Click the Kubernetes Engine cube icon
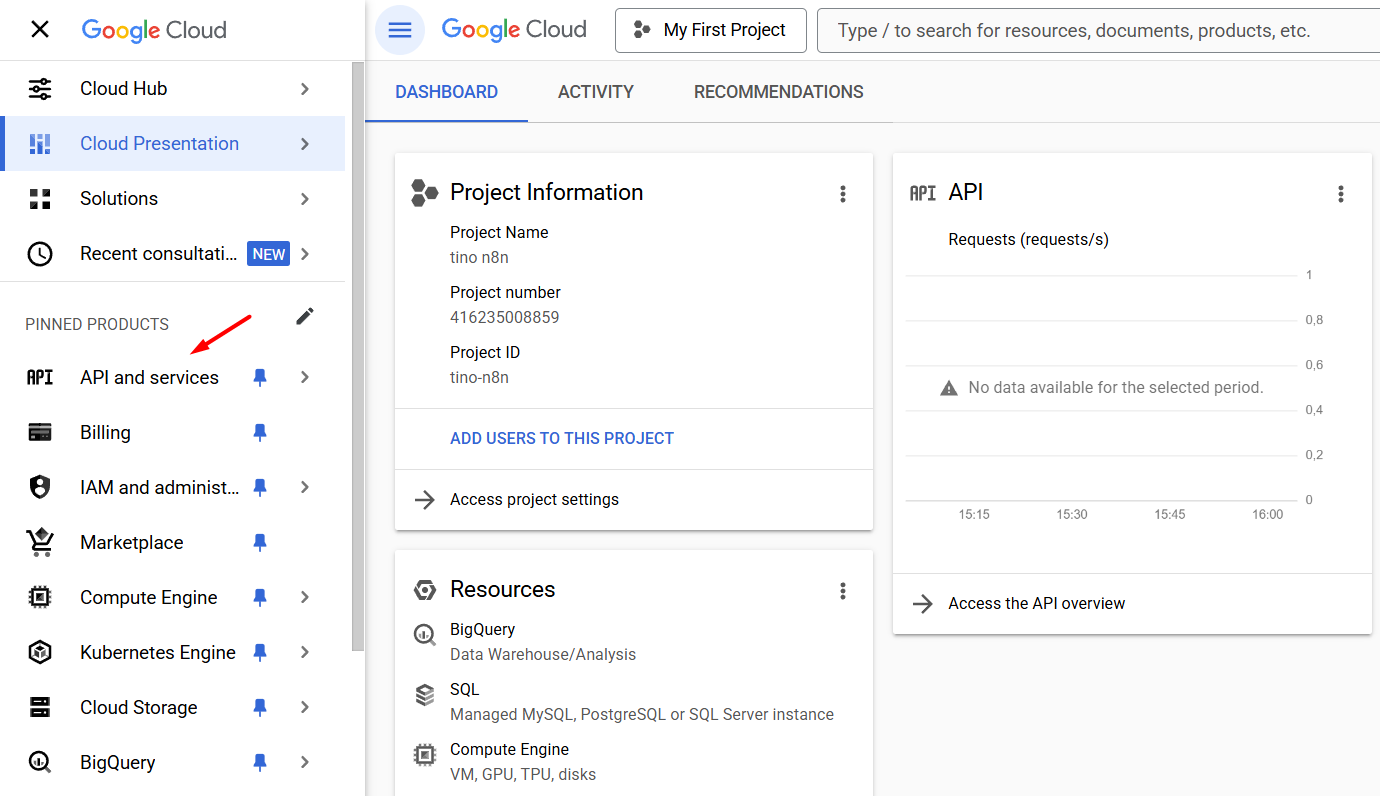This screenshot has height=796, width=1380. pyautogui.click(x=40, y=653)
